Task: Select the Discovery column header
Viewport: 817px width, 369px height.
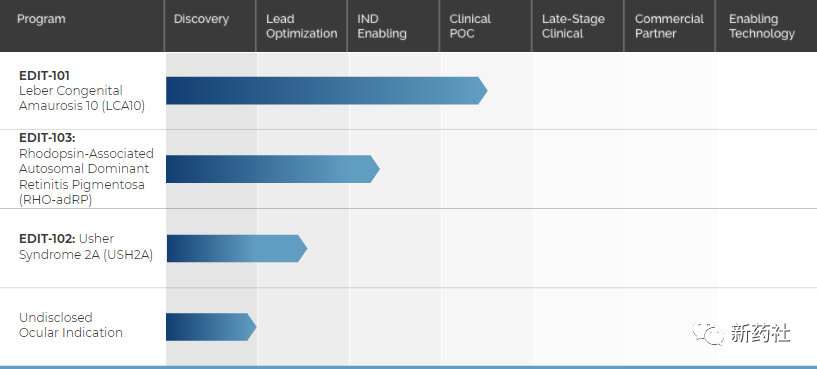Action: coord(201,19)
